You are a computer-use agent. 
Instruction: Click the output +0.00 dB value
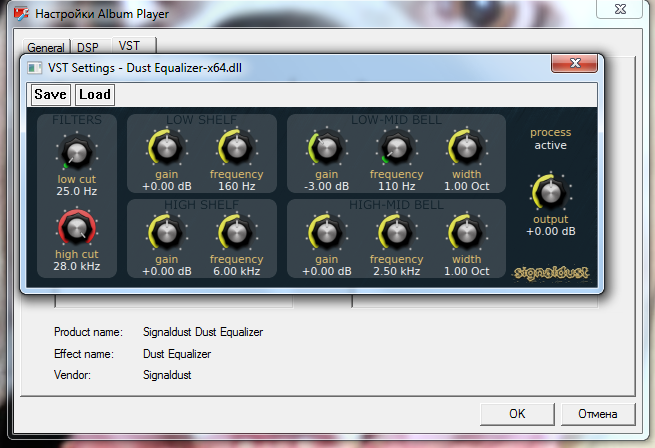(551, 231)
